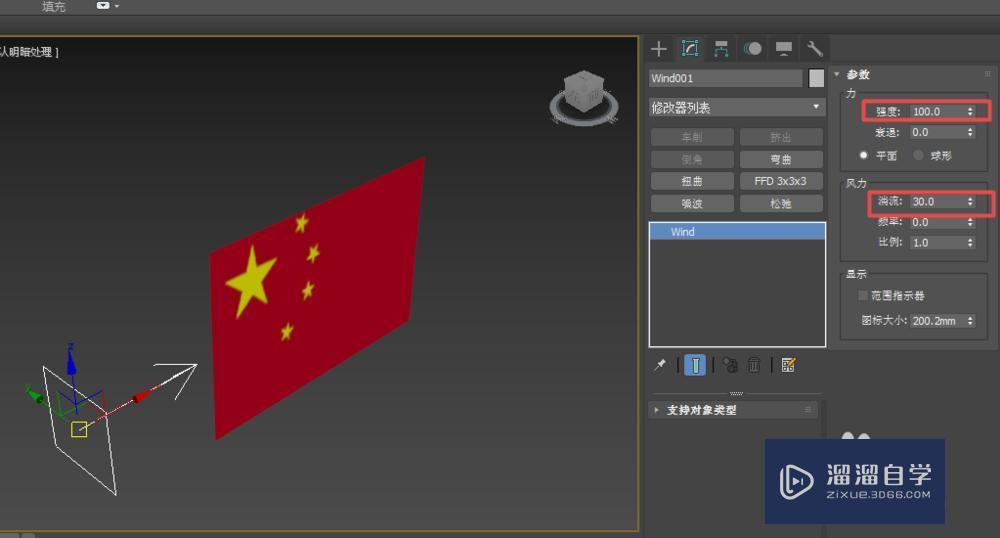Collapse the 参数 rollout

coord(858,75)
